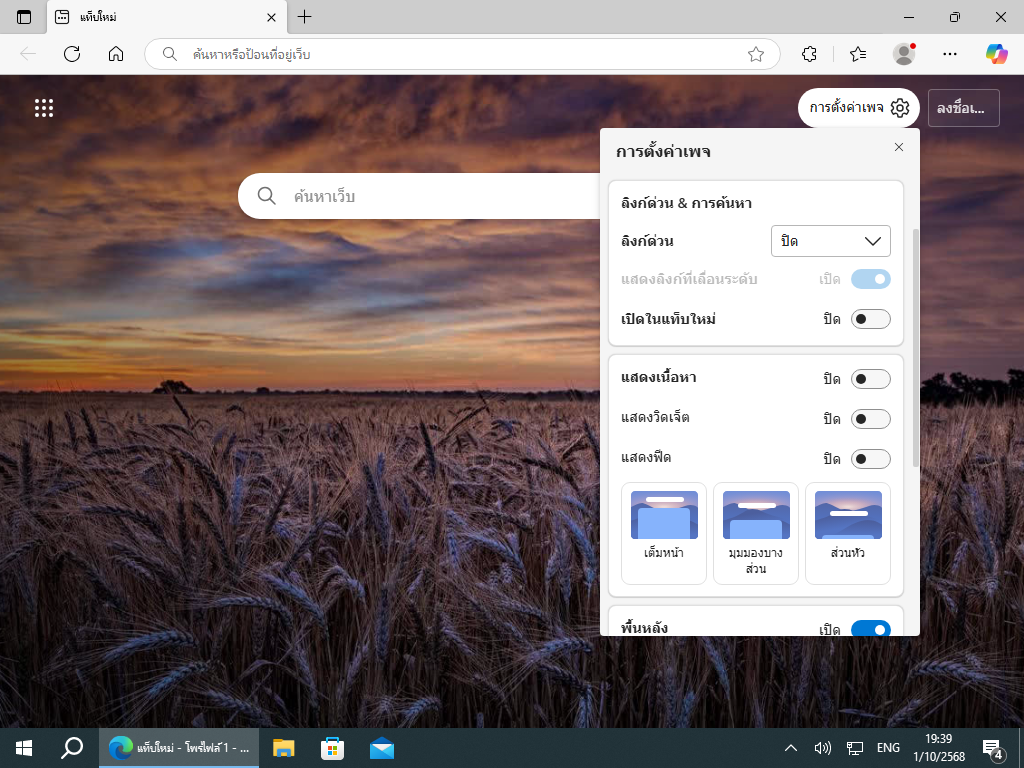Viewport: 1024px width, 768px height.
Task: Open the apps grid launcher
Action: (x=44, y=108)
